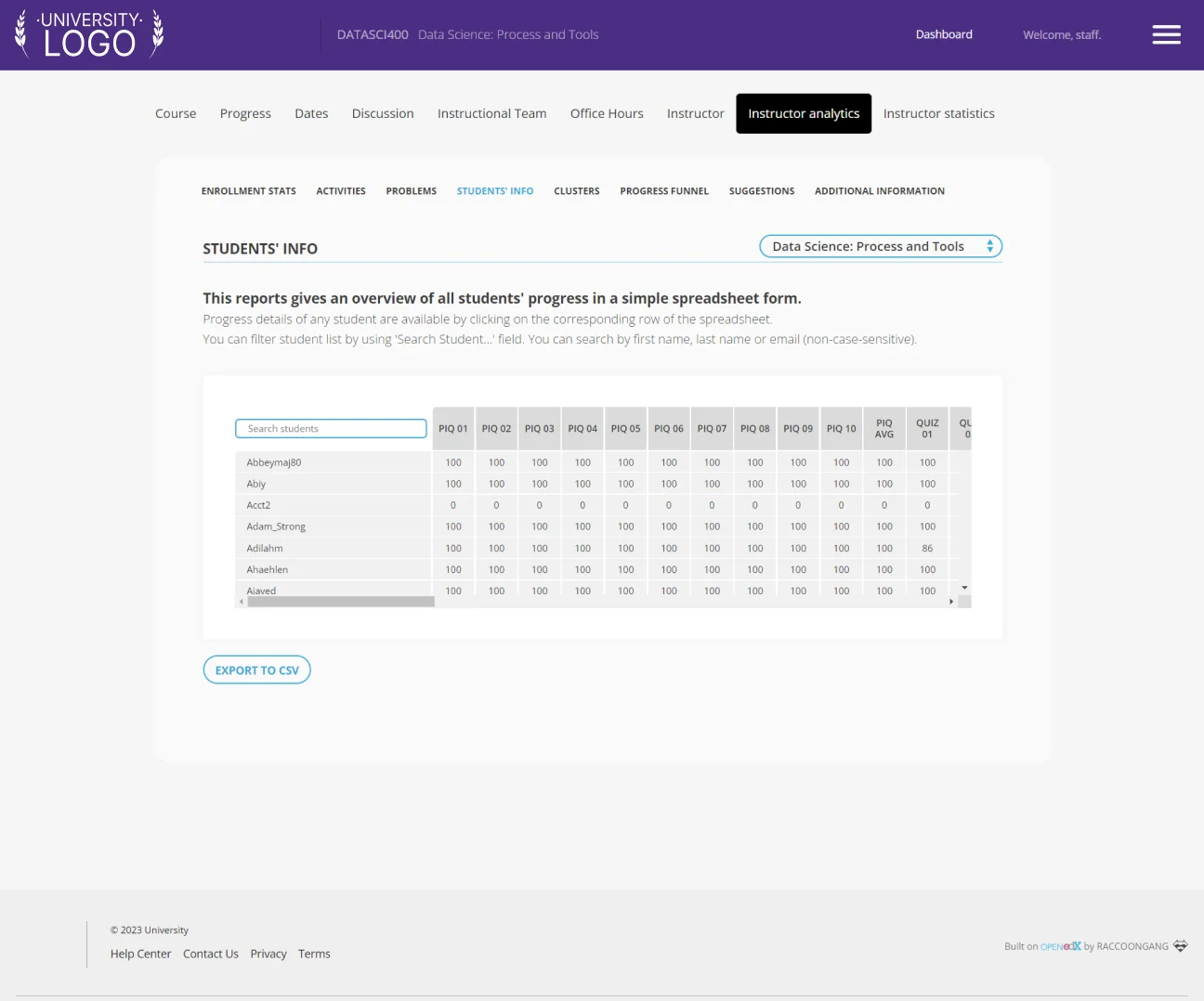Open the Suggestions section
Viewport: 1204px width, 1001px height.
pos(762,191)
